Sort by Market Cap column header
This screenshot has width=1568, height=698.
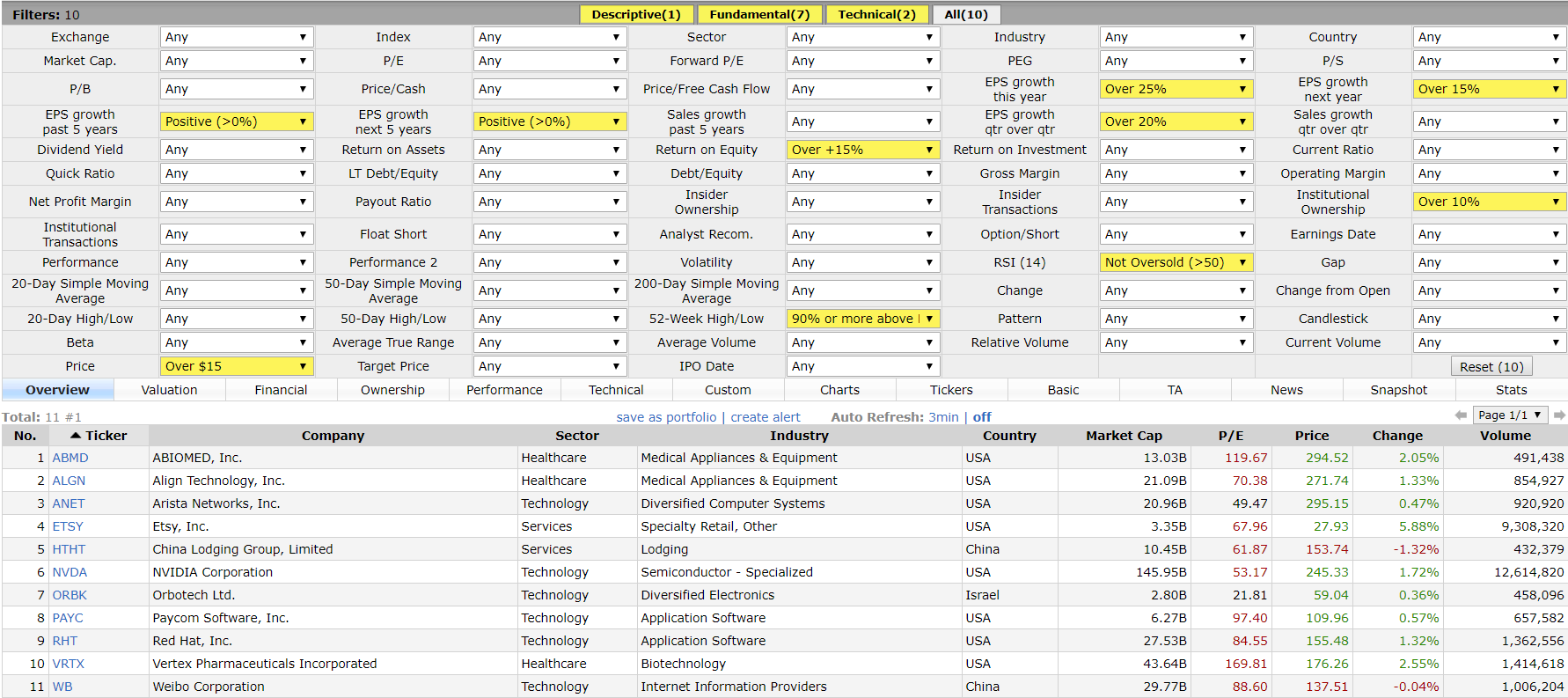click(x=1124, y=436)
